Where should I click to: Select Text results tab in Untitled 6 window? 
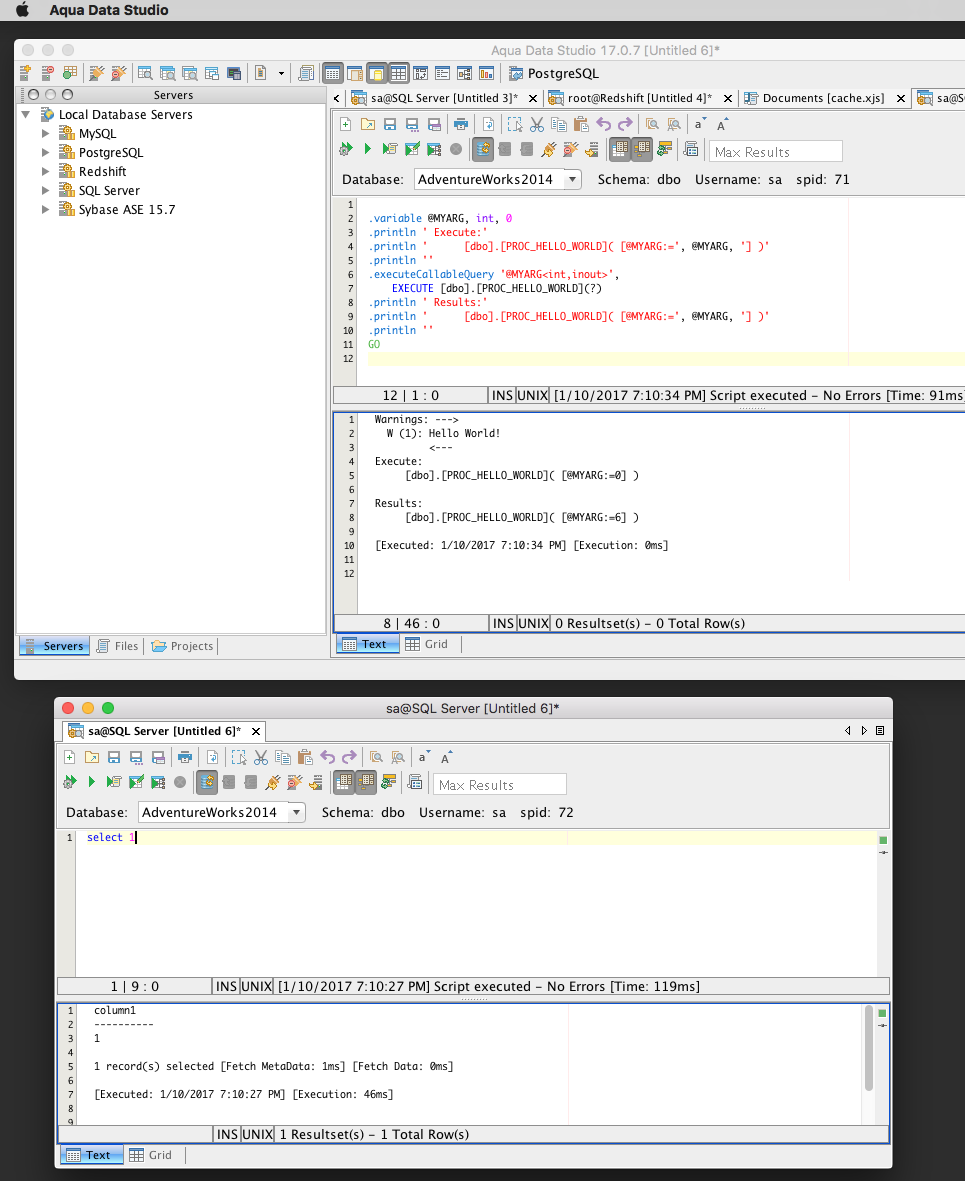90,1155
